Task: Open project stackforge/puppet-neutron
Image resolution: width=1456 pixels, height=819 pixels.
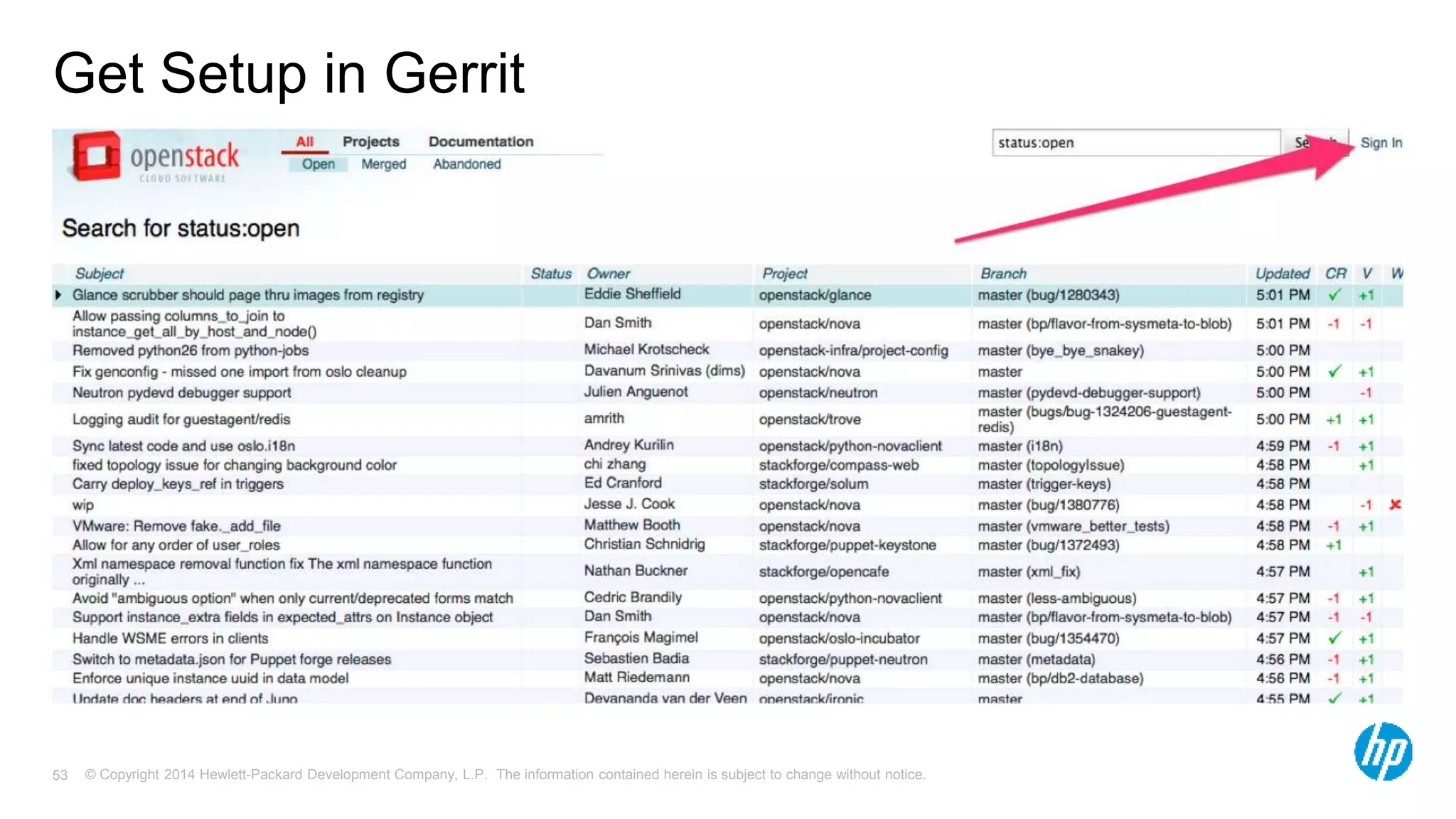Action: click(842, 659)
